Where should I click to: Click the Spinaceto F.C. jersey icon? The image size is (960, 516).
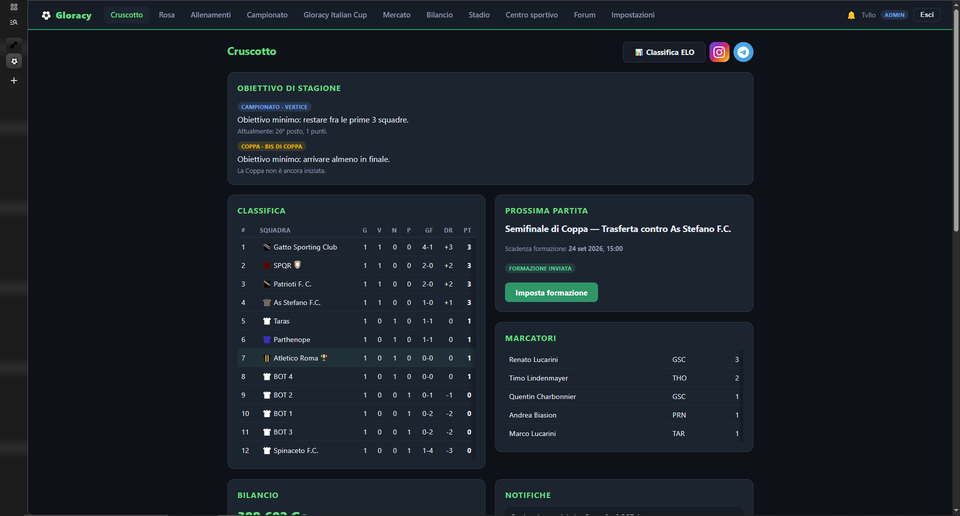pos(266,451)
